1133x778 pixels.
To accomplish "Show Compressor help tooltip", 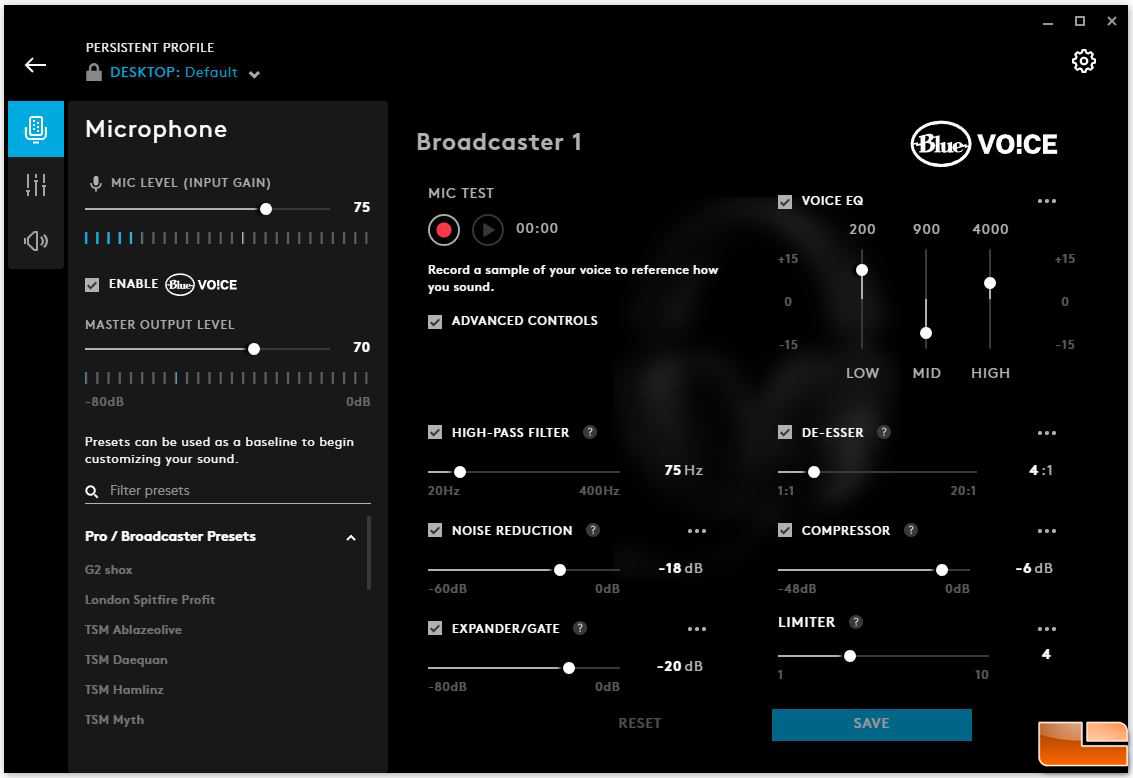I will point(911,530).
